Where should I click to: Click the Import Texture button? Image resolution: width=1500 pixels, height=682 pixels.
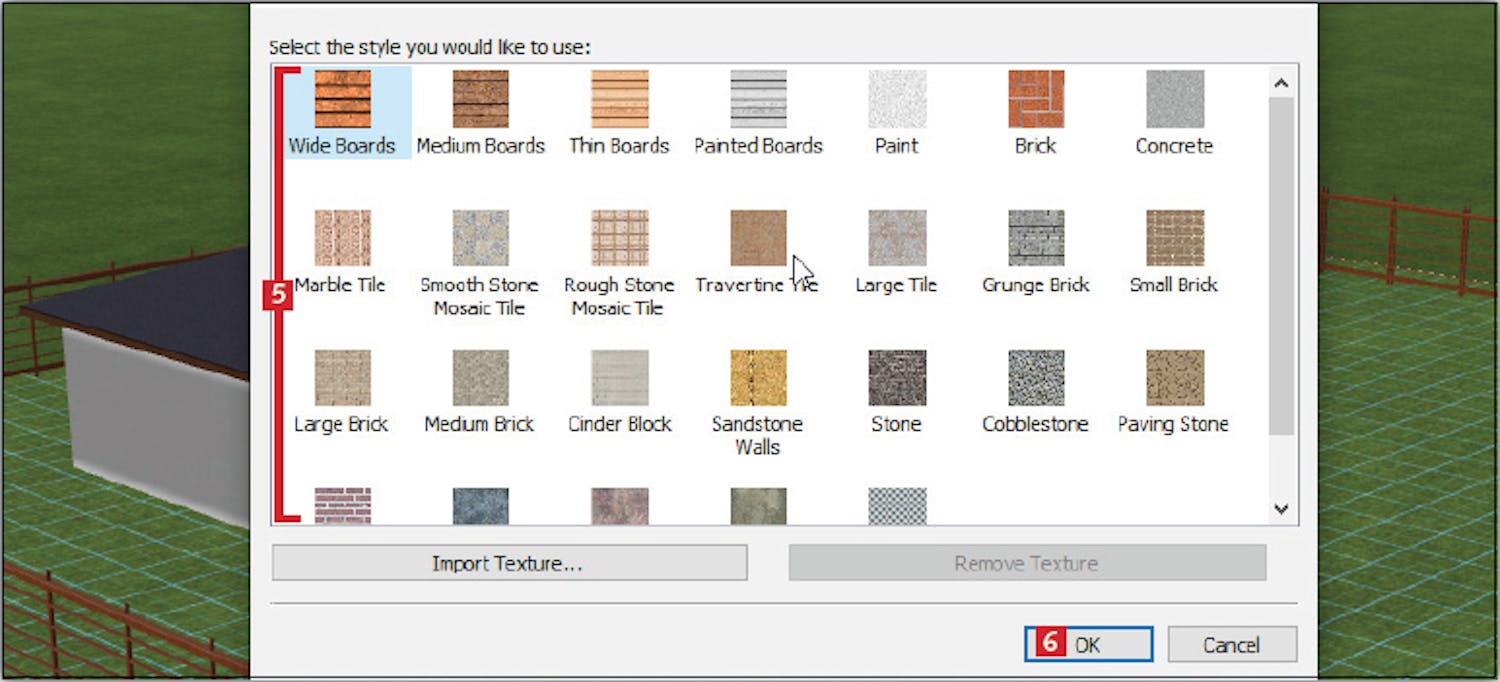509,563
